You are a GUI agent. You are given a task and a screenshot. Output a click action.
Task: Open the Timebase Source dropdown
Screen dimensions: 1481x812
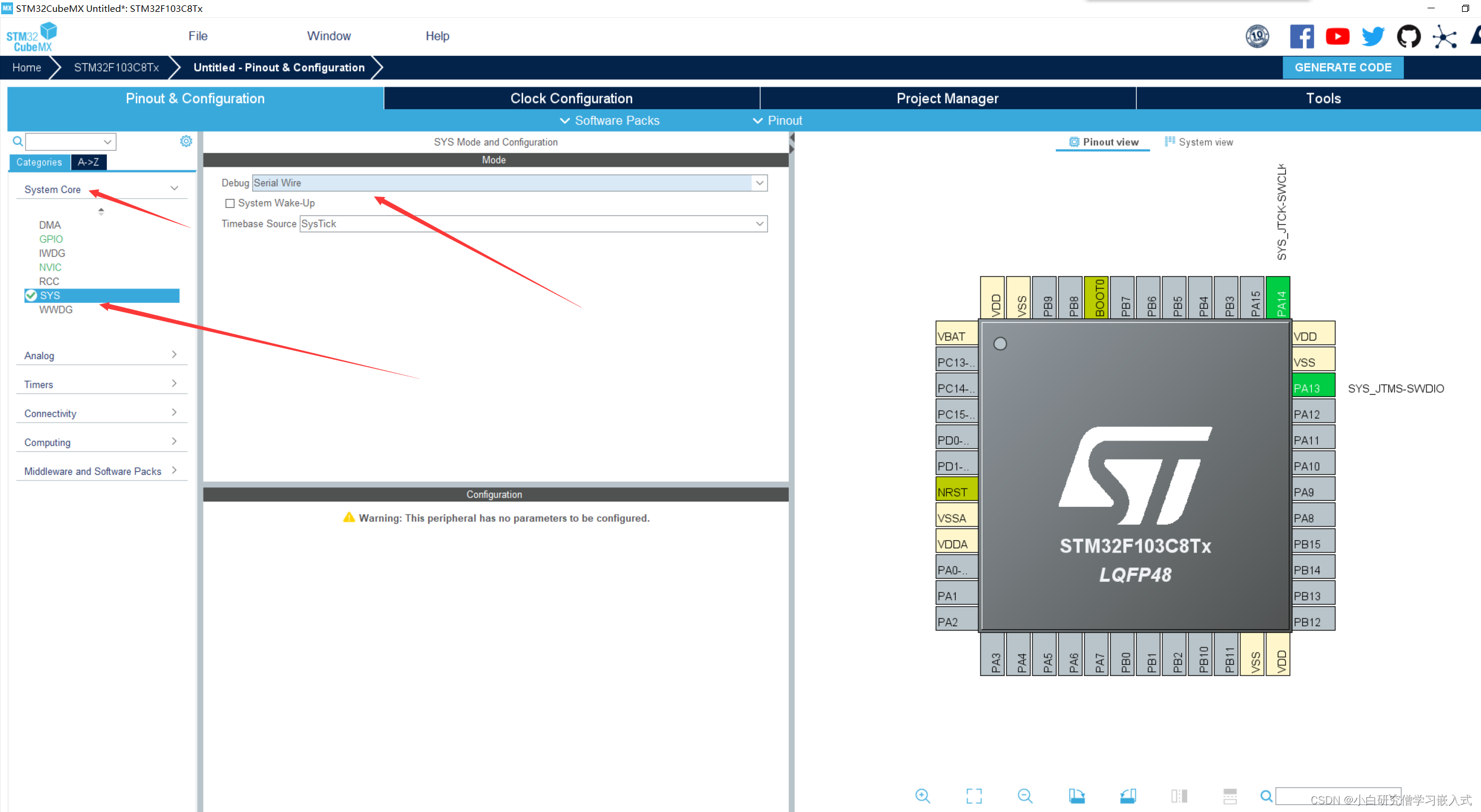click(759, 224)
